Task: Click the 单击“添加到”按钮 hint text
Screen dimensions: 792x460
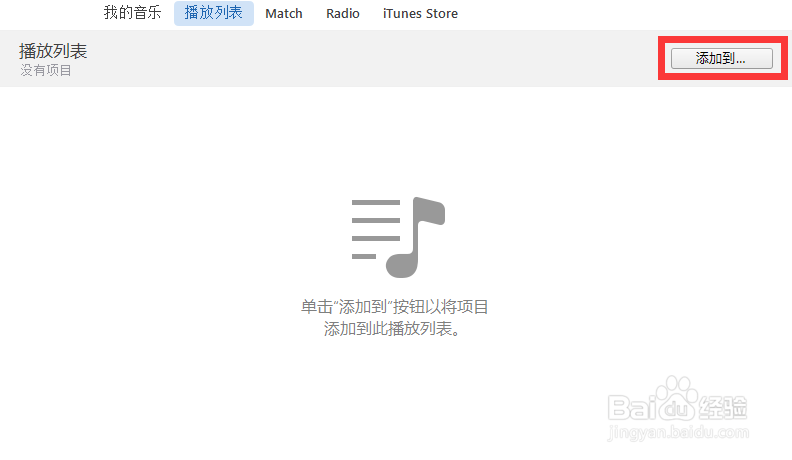Action: coord(394,318)
